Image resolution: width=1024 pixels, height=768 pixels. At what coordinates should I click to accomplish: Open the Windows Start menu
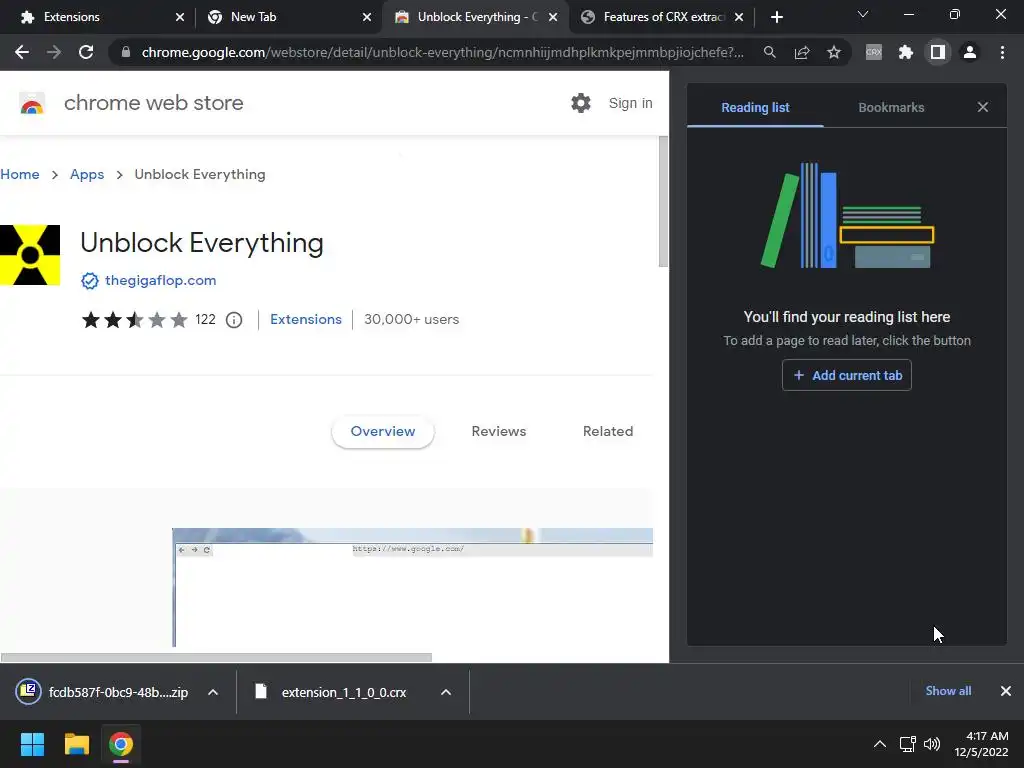click(32, 744)
